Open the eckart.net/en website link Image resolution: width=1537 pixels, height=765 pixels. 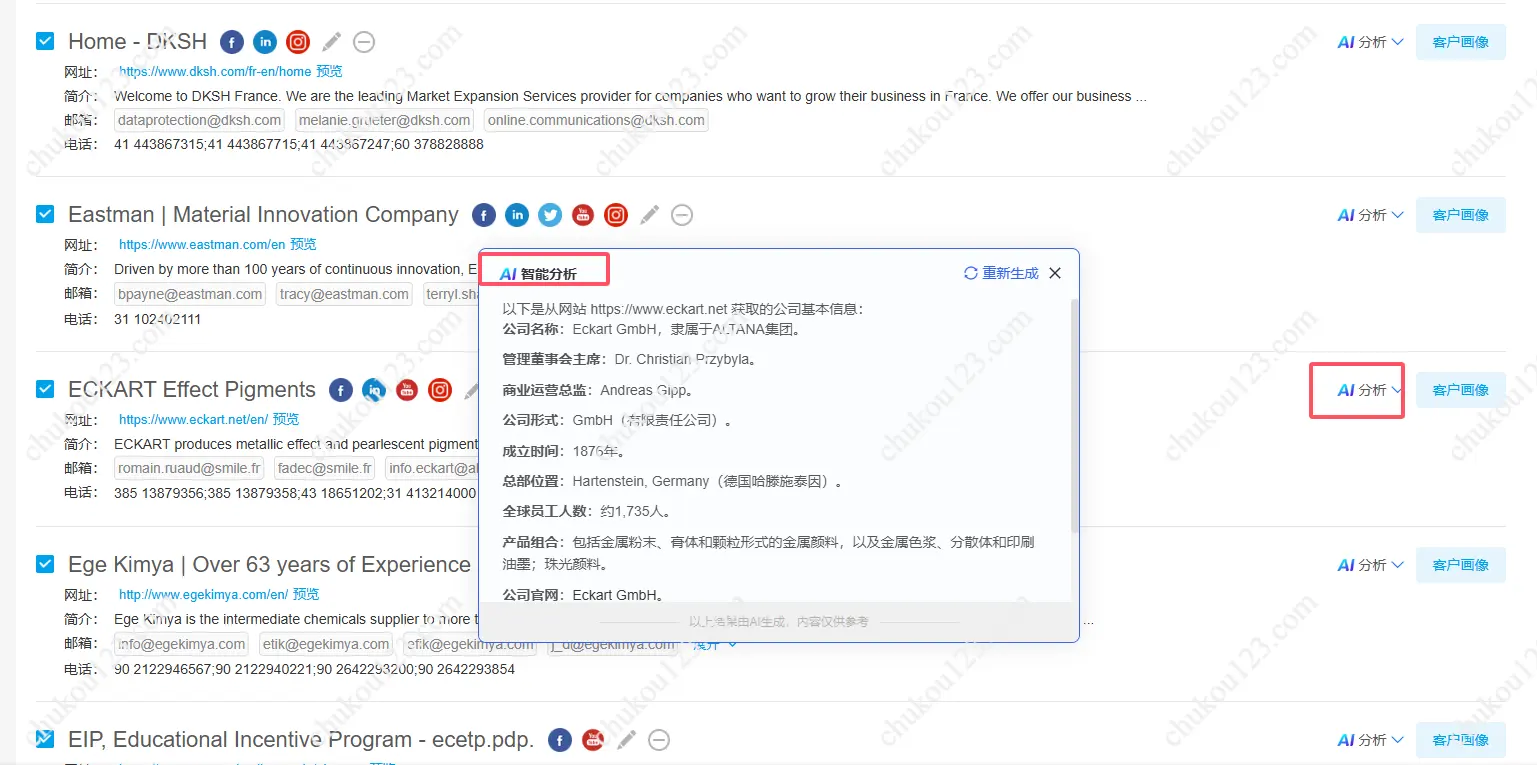(193, 420)
